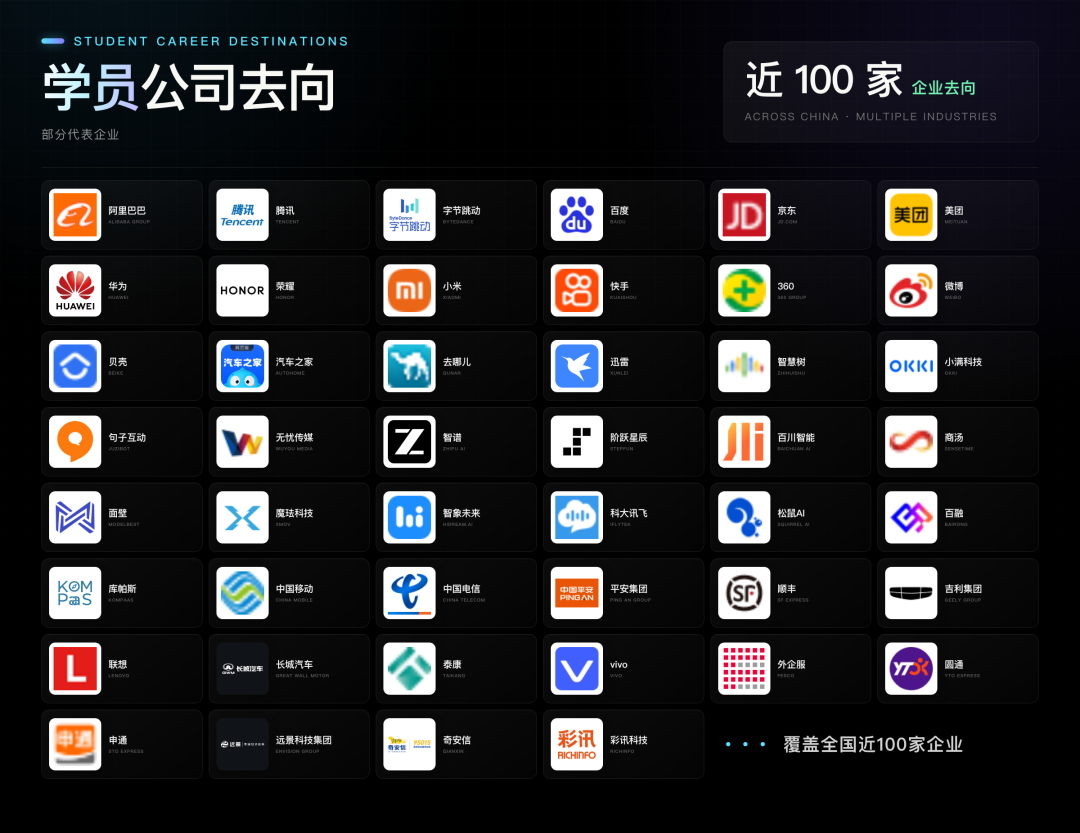The width and height of the screenshot is (1080, 833).
Task: Select the yellow Meituan logo
Action: [911, 215]
